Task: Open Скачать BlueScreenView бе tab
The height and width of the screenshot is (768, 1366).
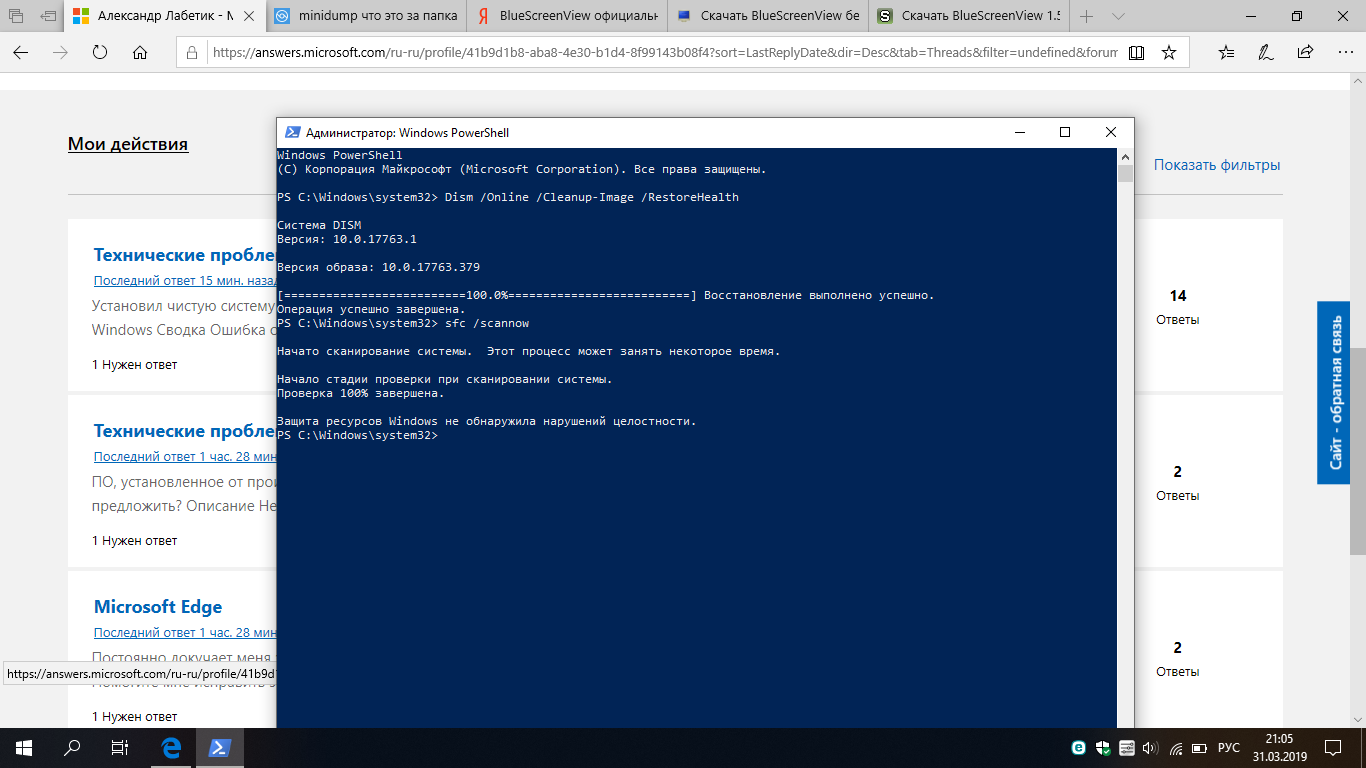Action: pyautogui.click(x=767, y=16)
